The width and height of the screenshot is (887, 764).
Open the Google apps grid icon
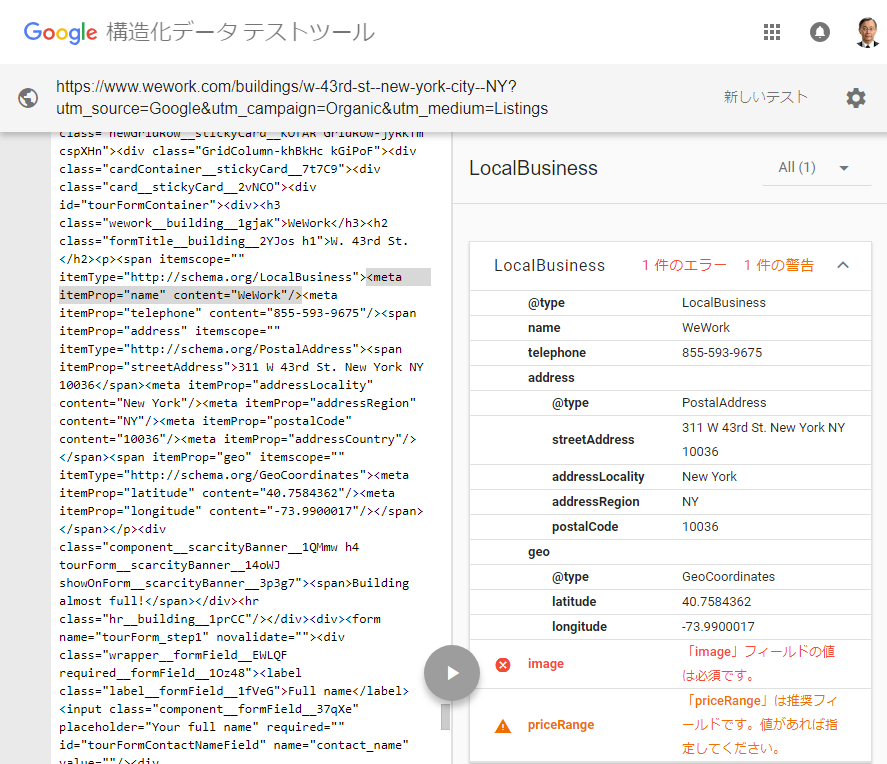[x=772, y=32]
